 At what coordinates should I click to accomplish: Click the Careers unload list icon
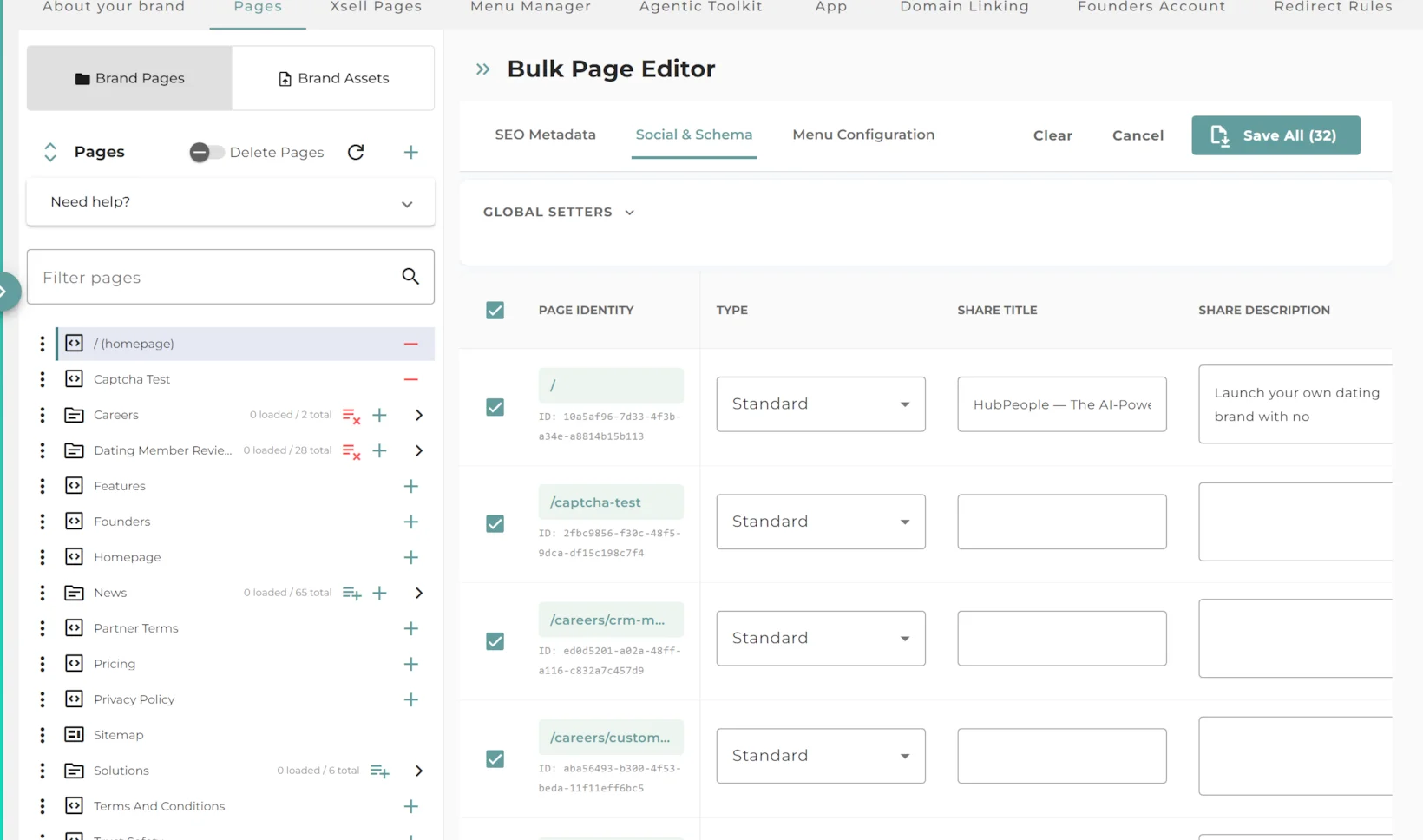351,415
